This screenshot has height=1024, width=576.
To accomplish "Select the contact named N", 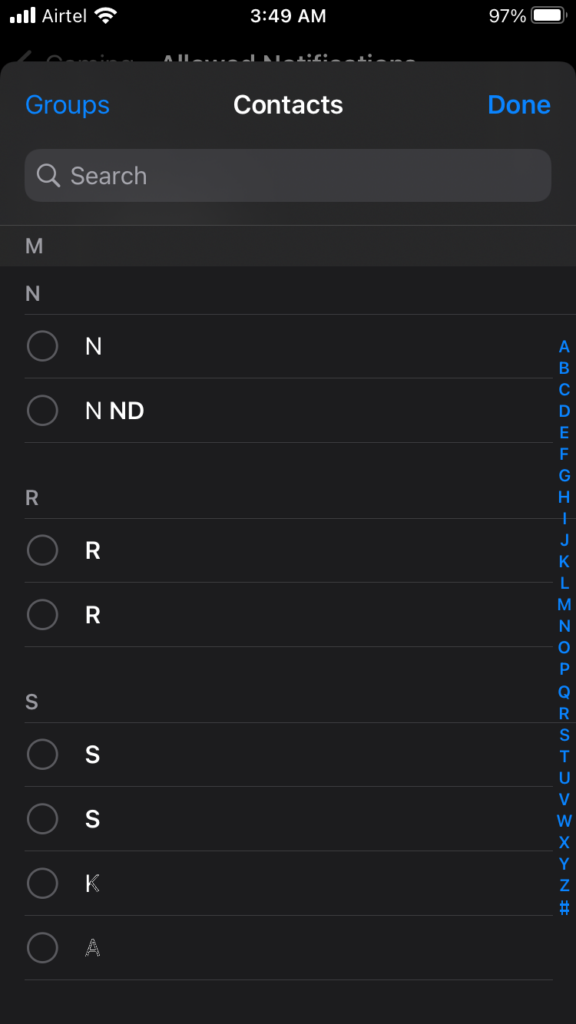I will pyautogui.click(x=288, y=346).
